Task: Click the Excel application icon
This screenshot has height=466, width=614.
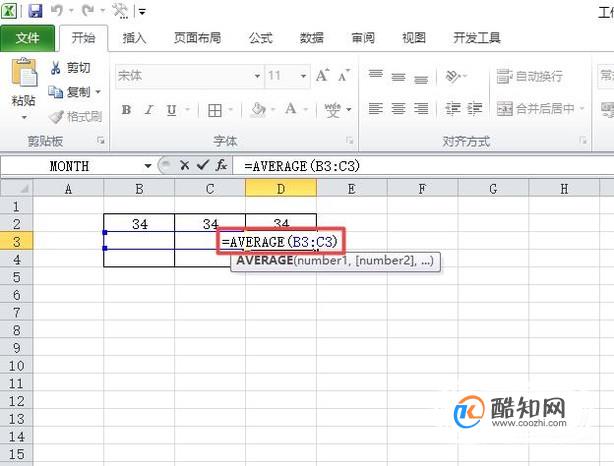Action: point(9,11)
